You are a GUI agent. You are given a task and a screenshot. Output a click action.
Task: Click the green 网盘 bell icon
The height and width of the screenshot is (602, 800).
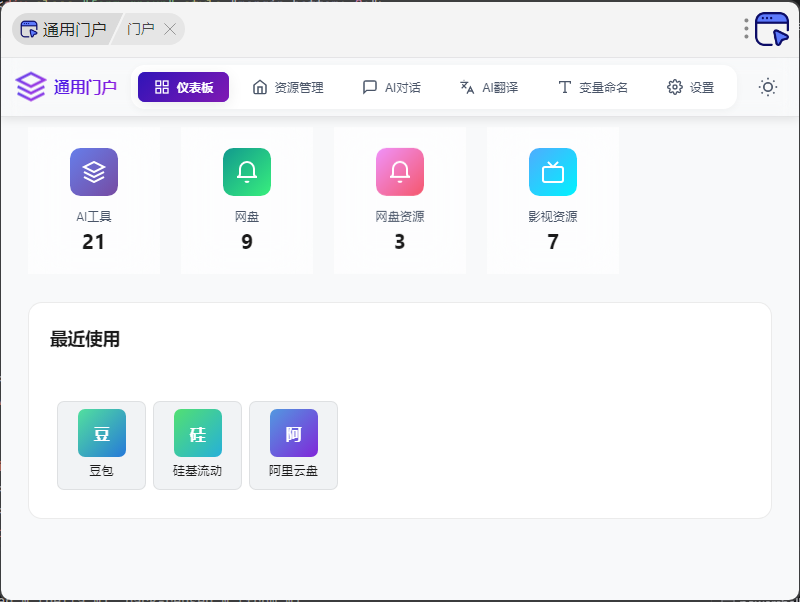[x=247, y=172]
